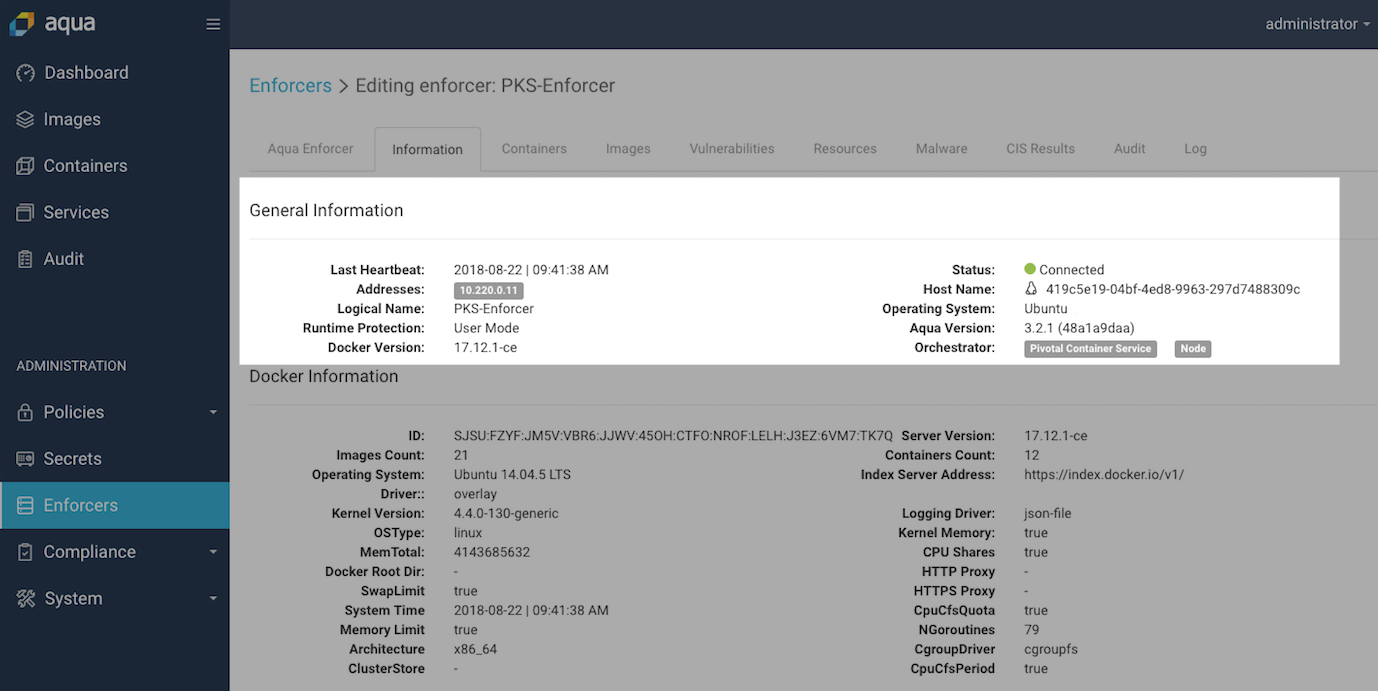Click the green Connected status dot
Screen dimensions: 1378x691
tap(1030, 269)
